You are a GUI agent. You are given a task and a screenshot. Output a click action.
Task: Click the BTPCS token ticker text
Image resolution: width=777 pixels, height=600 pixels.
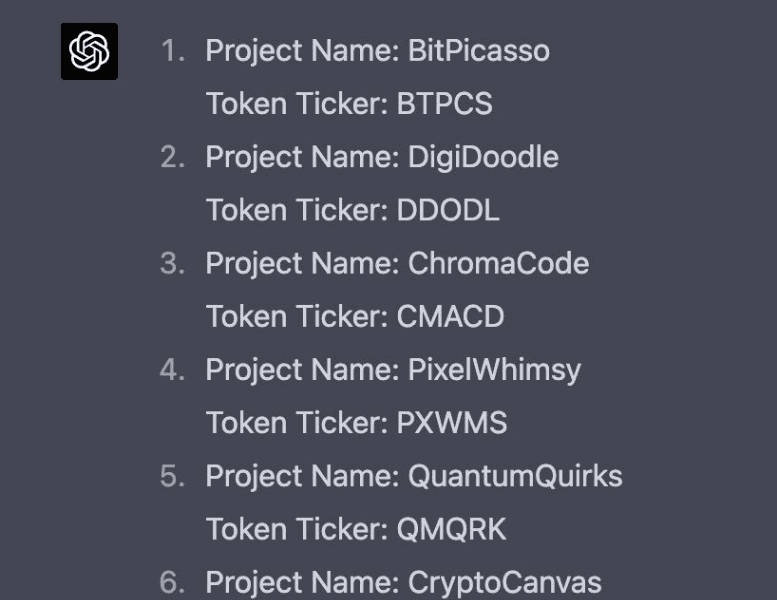[x=444, y=104]
